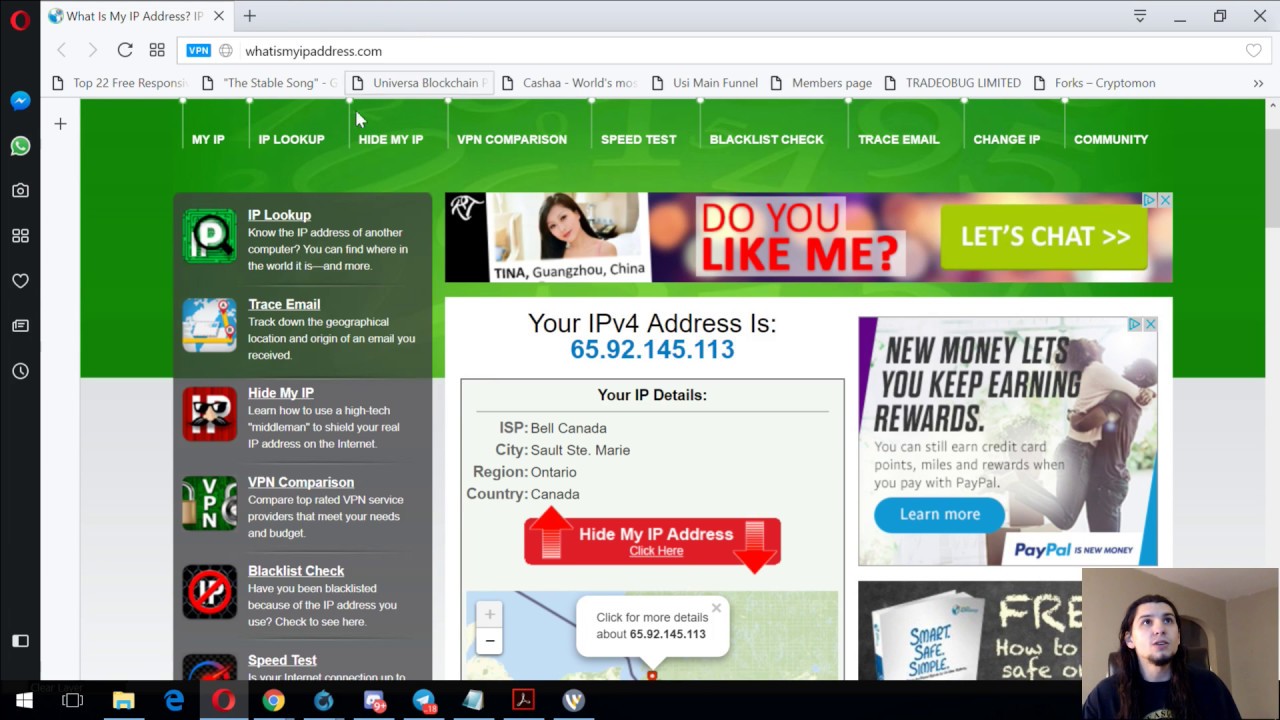
Task: Open the TRADEOBUG LIMITED bookmark
Action: click(953, 83)
